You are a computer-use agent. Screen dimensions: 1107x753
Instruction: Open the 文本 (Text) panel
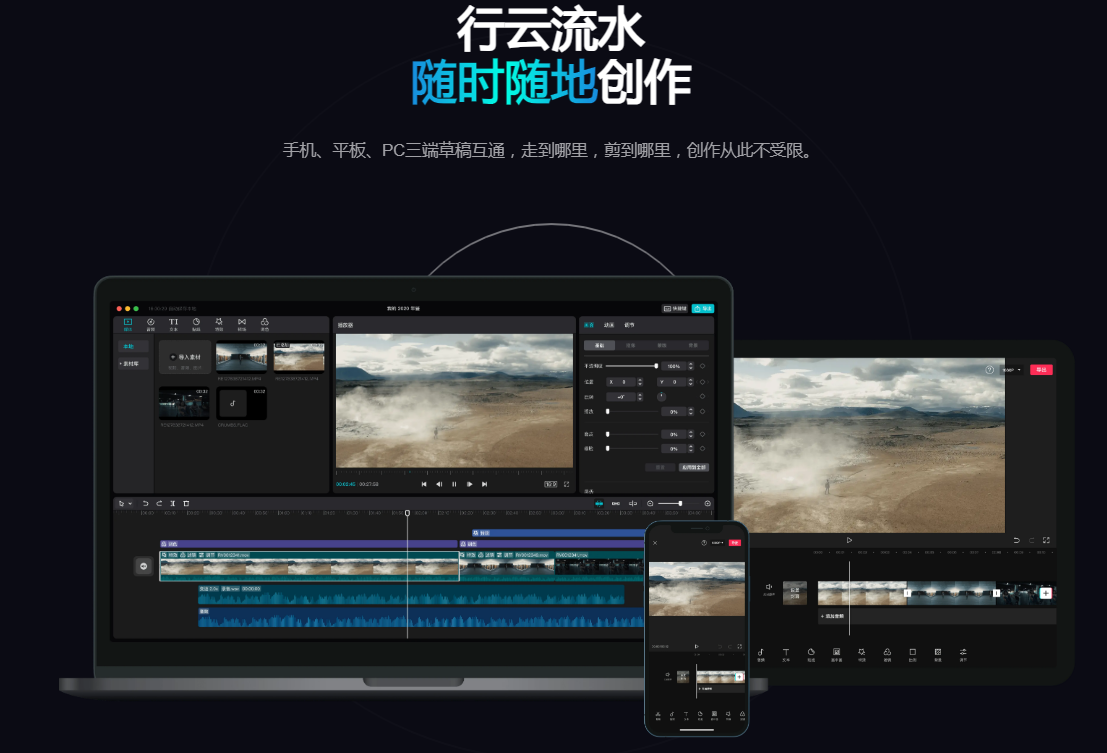(174, 323)
